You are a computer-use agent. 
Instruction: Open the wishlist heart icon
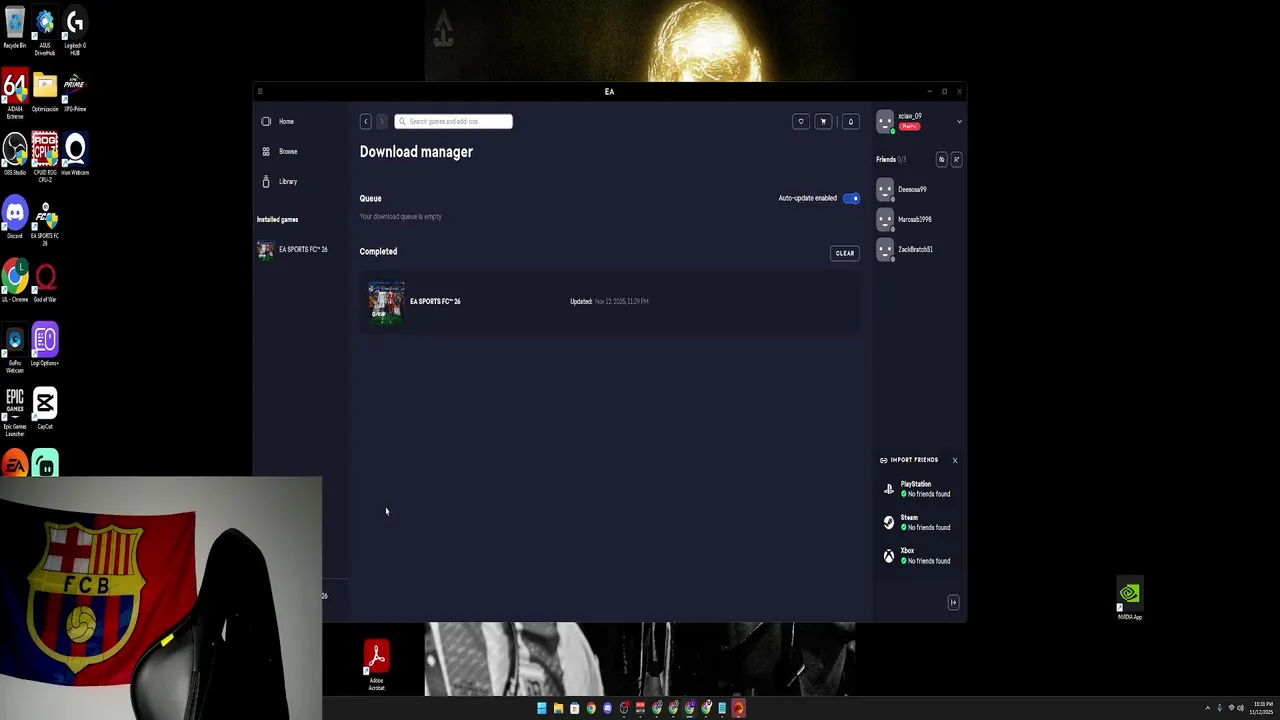(800, 121)
